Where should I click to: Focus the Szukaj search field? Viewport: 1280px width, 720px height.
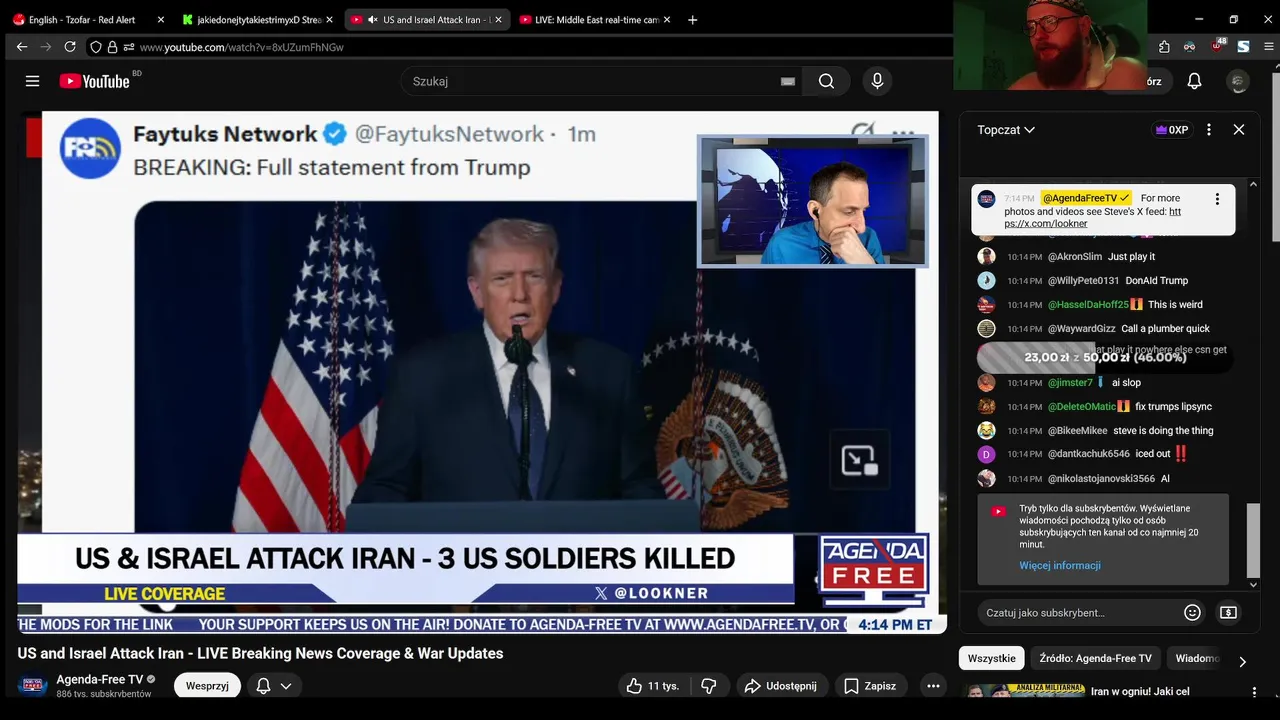tap(600, 81)
